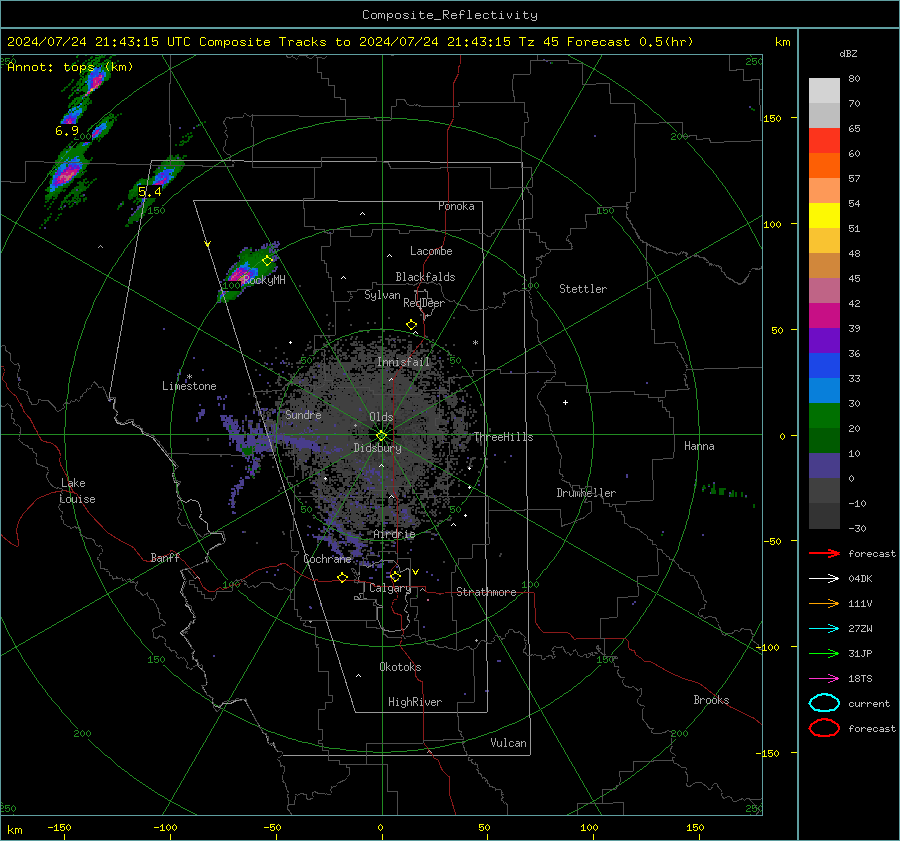This screenshot has height=841, width=900.
Task: Click the Vulcan city label
Action: 508,743
